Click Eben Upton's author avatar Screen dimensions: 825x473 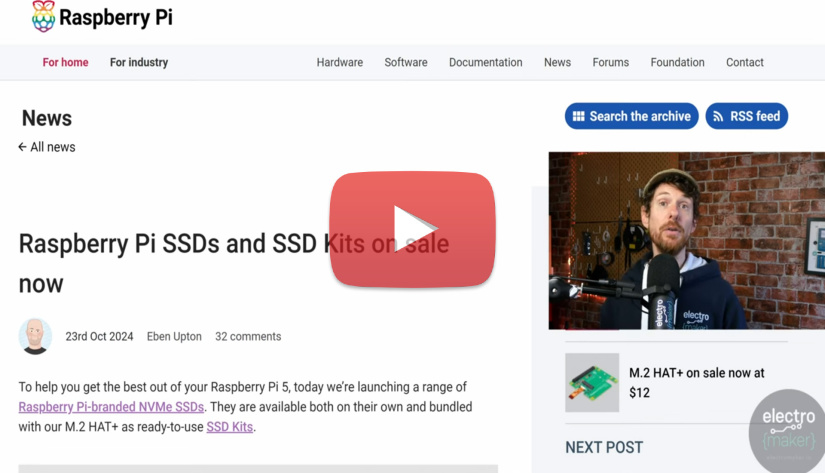[35, 336]
